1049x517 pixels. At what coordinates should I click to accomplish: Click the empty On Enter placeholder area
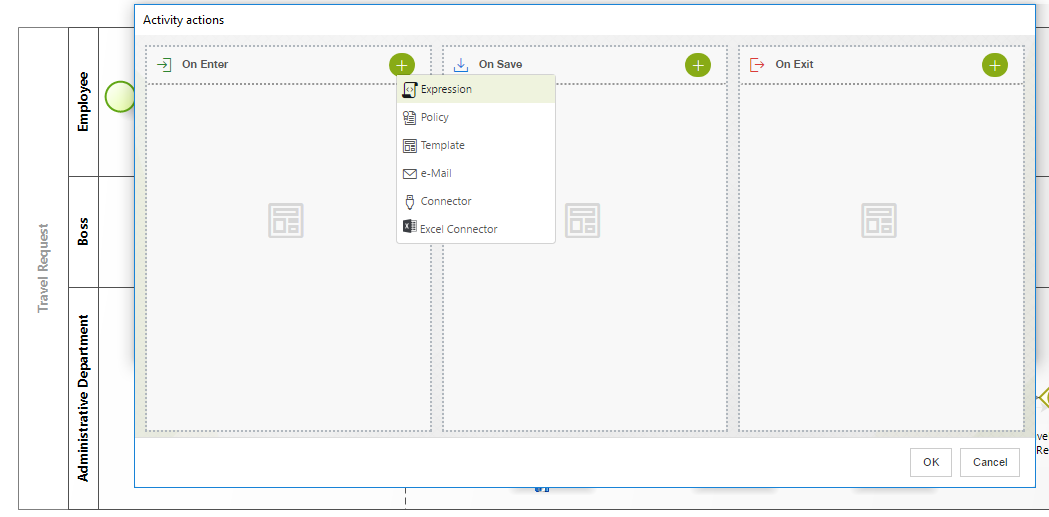(x=286, y=220)
